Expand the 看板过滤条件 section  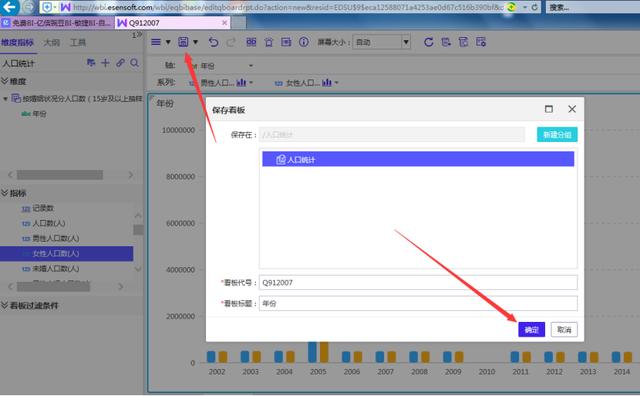click(4, 305)
